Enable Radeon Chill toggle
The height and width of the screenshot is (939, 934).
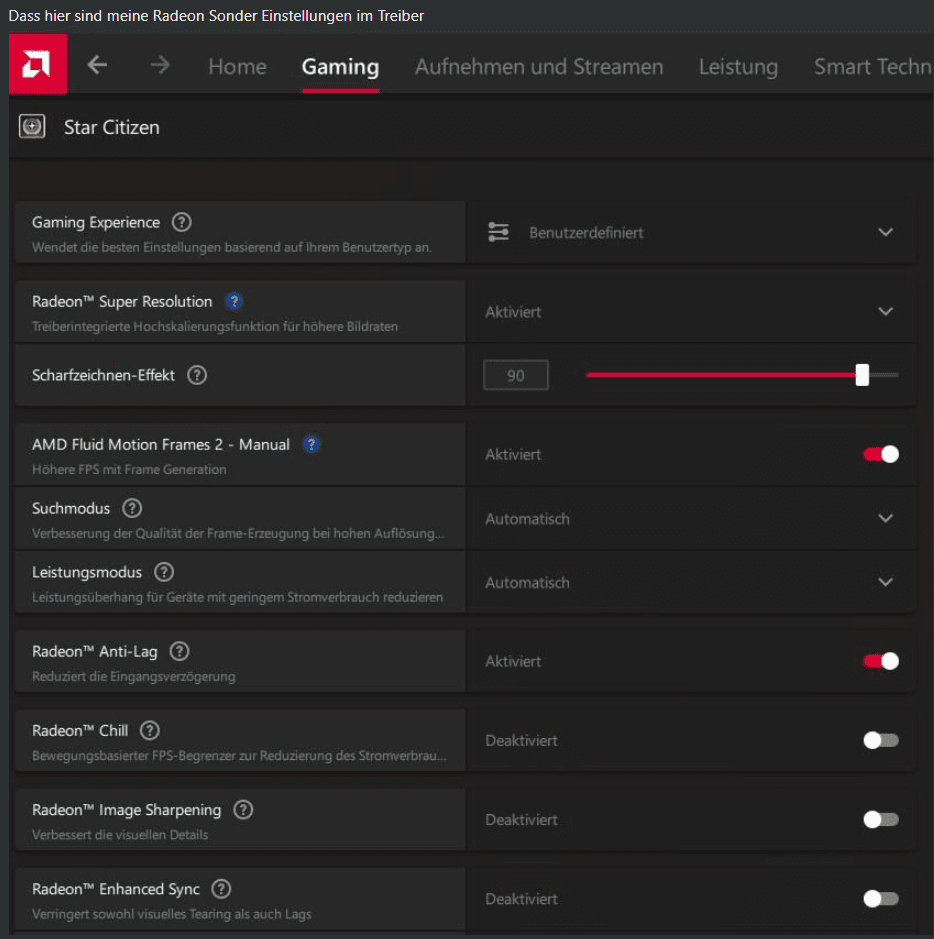pos(881,740)
